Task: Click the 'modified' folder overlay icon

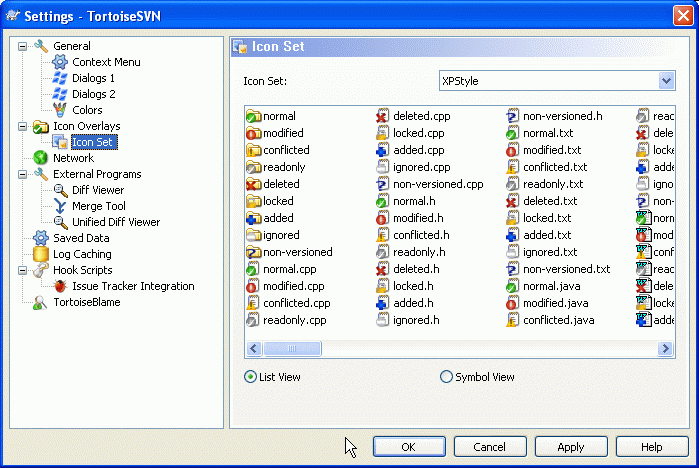Action: coord(253,133)
